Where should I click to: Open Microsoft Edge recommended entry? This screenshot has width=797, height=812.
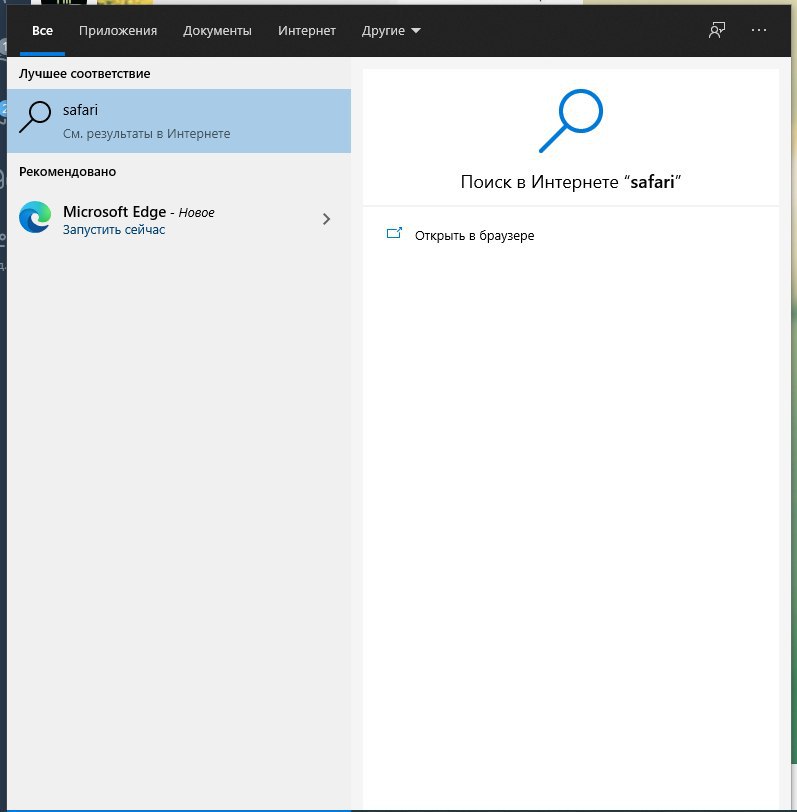point(179,220)
